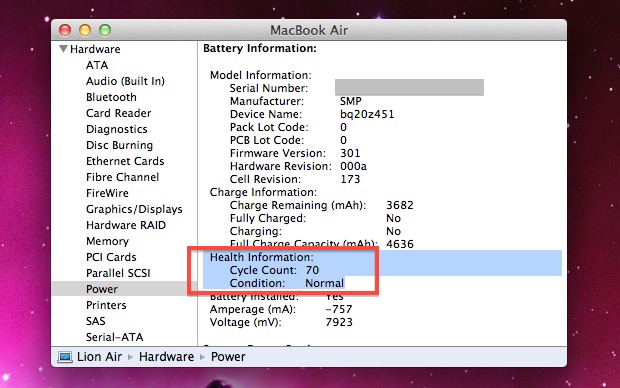Select Audio (Built In) in sidebar
620x388 pixels.
125,81
